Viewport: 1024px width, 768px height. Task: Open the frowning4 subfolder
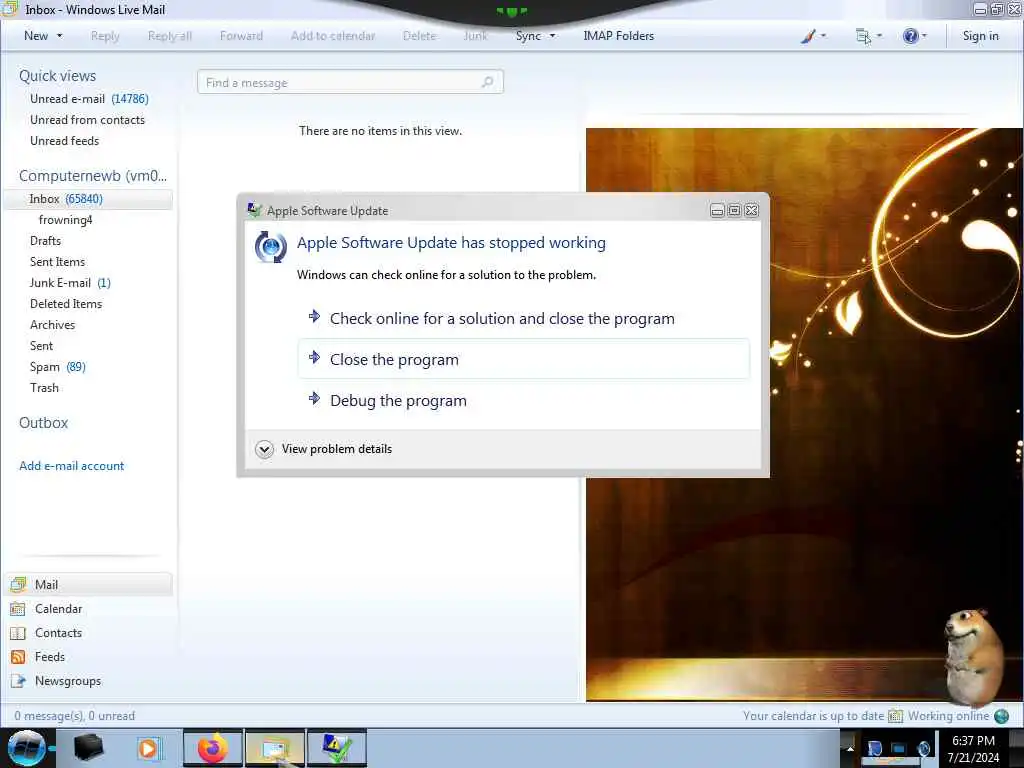coord(65,219)
